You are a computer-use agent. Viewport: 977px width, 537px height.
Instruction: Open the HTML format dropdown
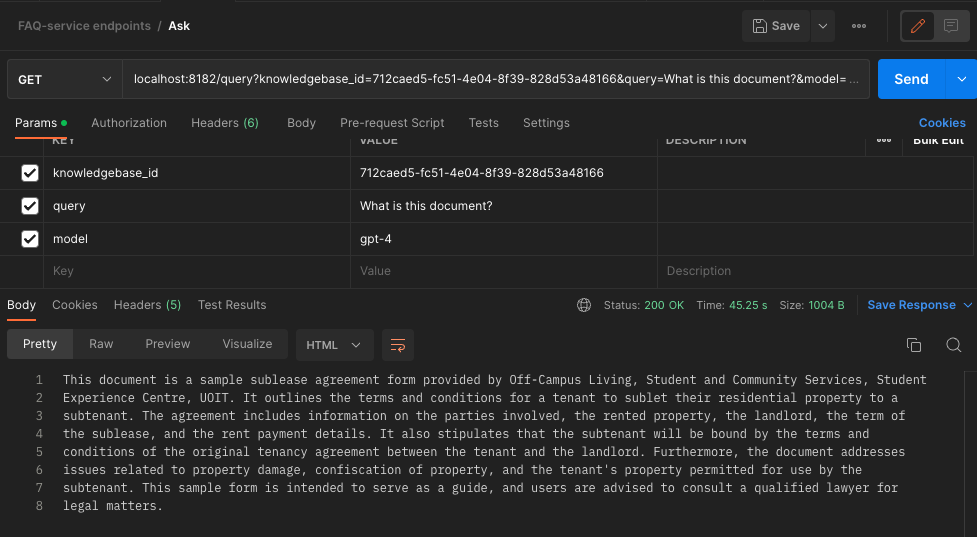[x=334, y=345]
